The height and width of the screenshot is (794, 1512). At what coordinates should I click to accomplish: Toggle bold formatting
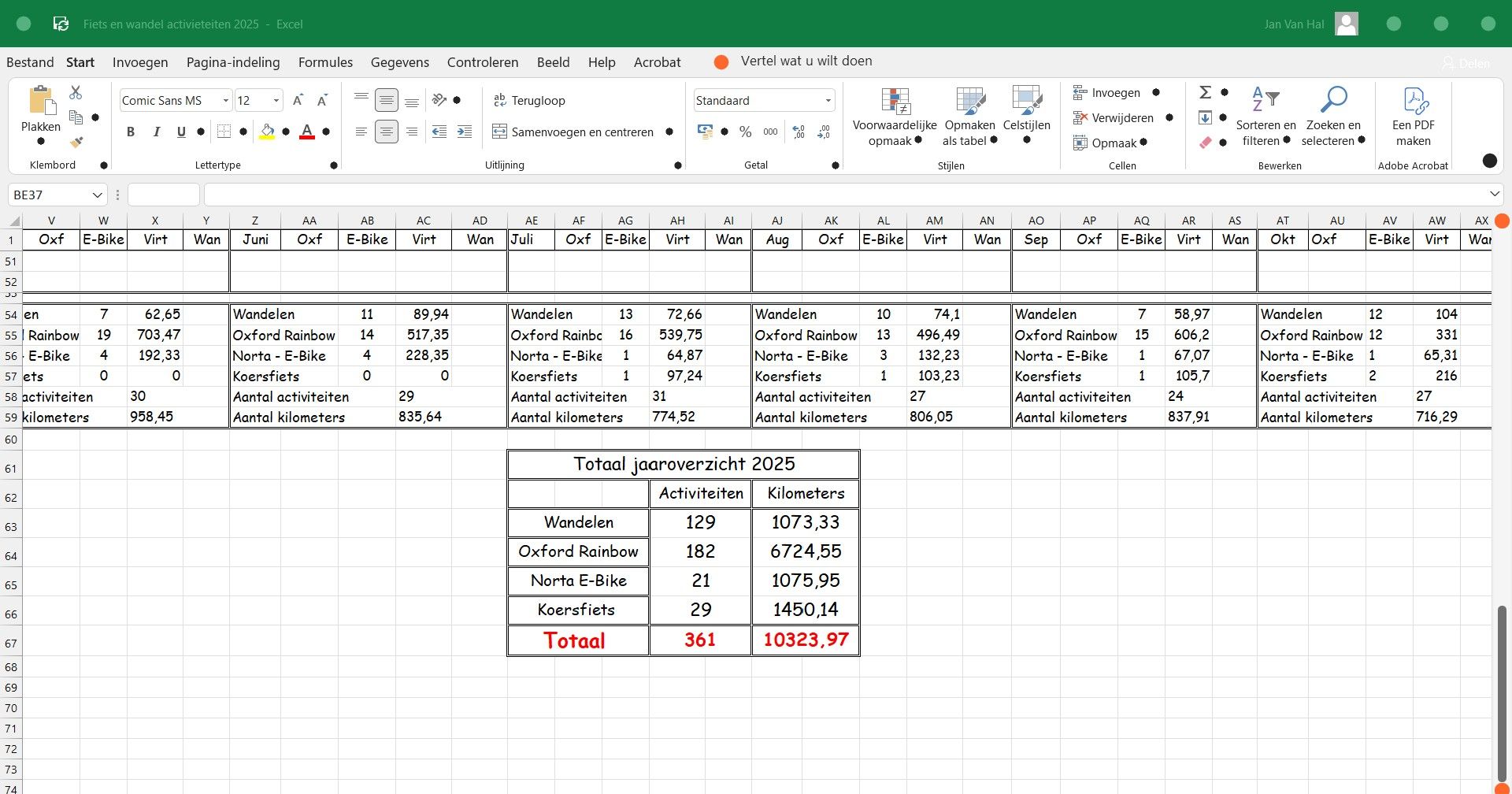tap(131, 132)
